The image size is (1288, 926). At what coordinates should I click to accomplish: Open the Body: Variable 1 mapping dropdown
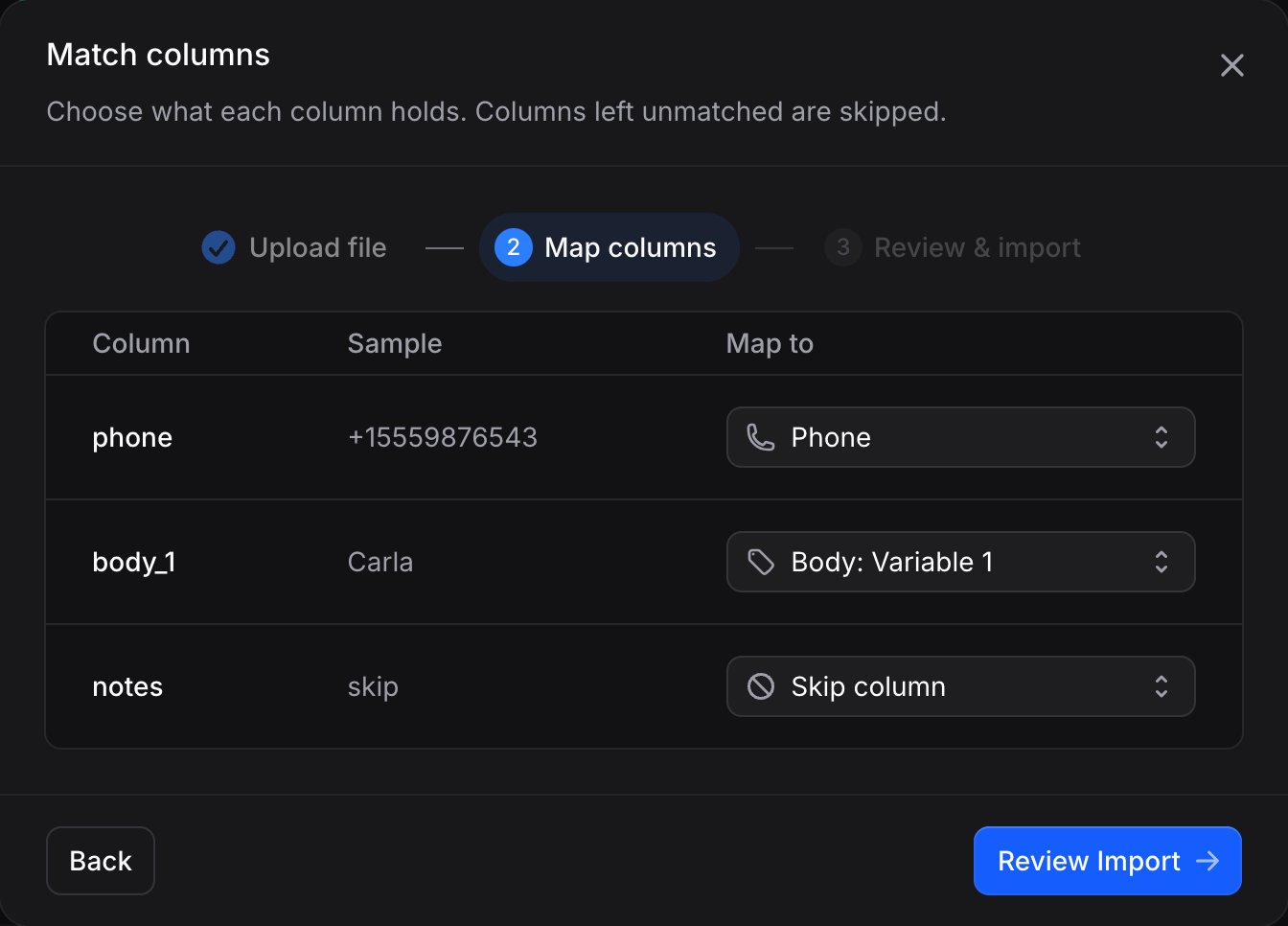tap(960, 562)
